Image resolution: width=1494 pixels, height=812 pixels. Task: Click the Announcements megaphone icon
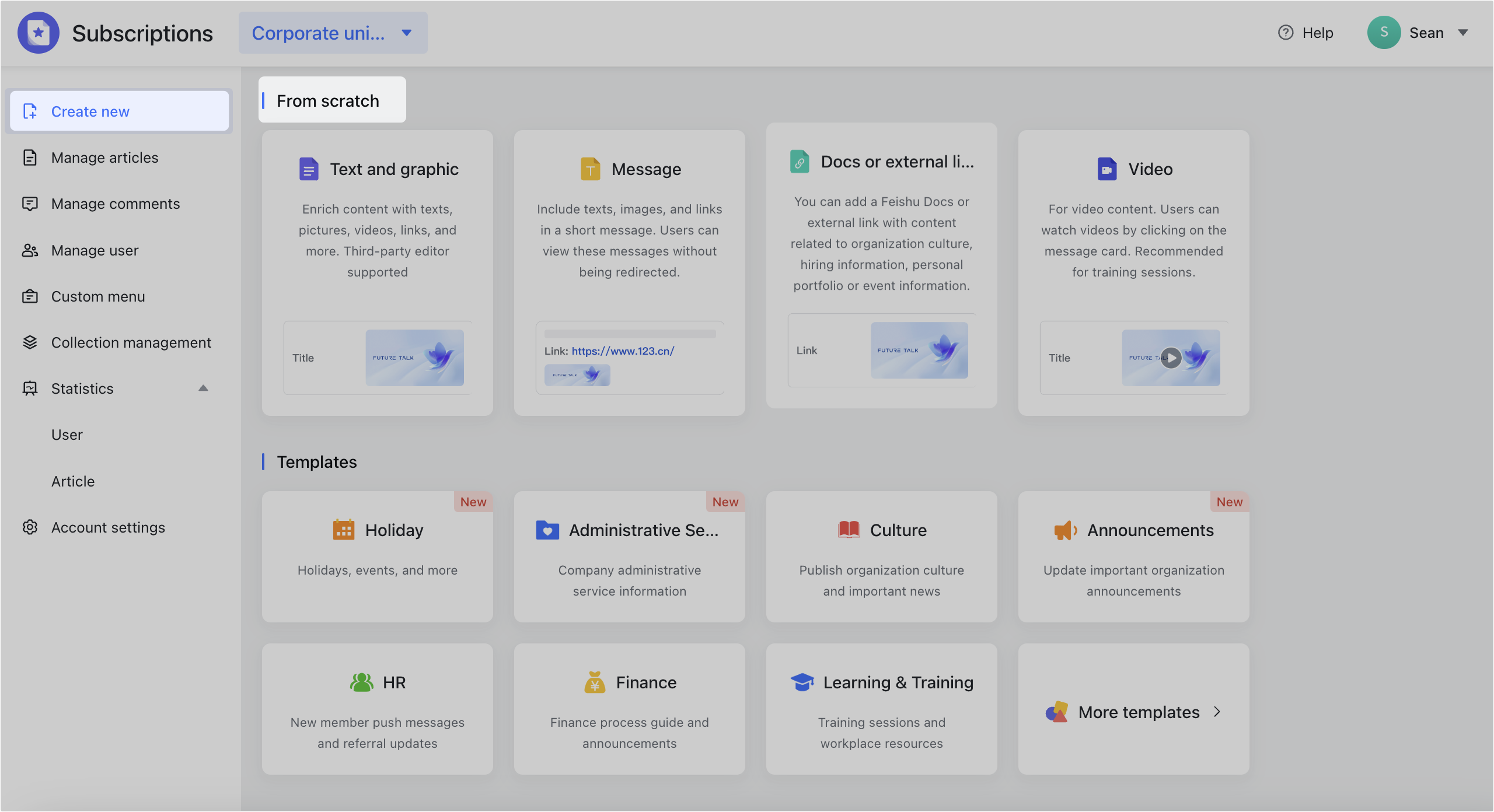[x=1066, y=530]
